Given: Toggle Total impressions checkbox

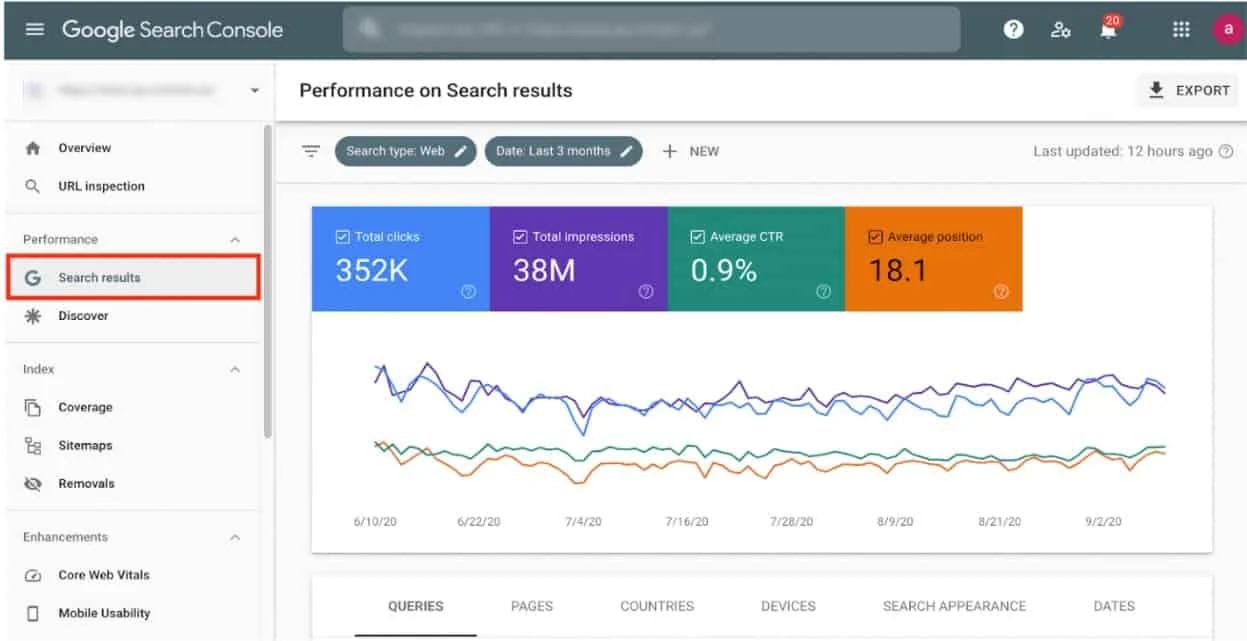Looking at the screenshot, I should pyautogui.click(x=520, y=237).
